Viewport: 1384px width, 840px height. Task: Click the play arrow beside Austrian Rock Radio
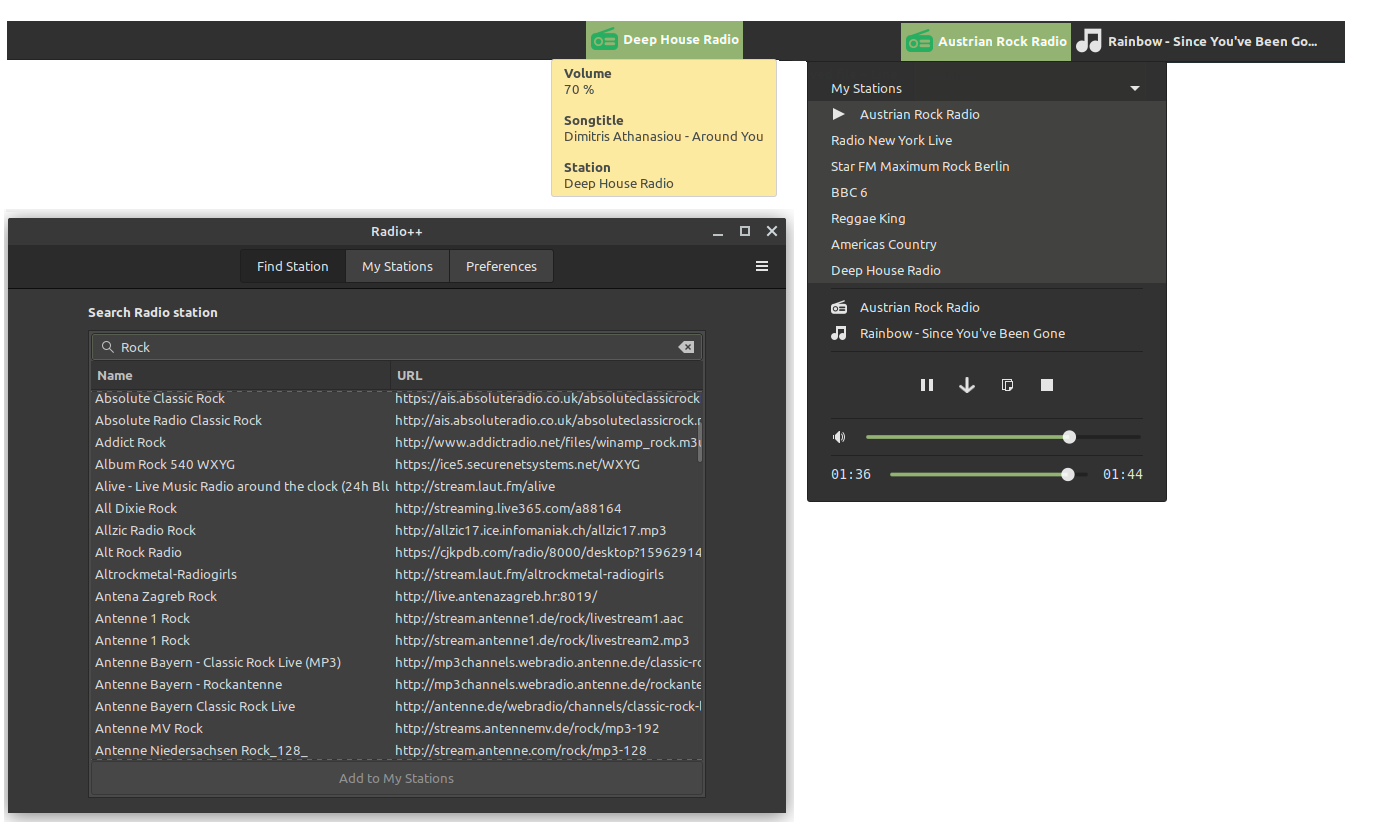839,114
